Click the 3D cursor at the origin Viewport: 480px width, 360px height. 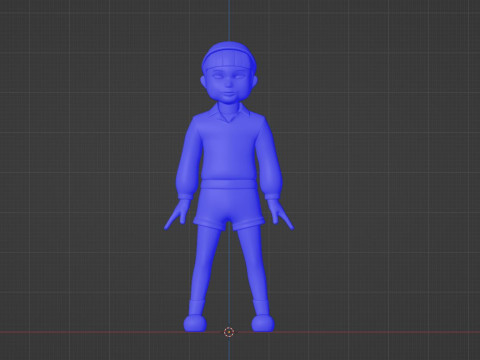(x=229, y=332)
